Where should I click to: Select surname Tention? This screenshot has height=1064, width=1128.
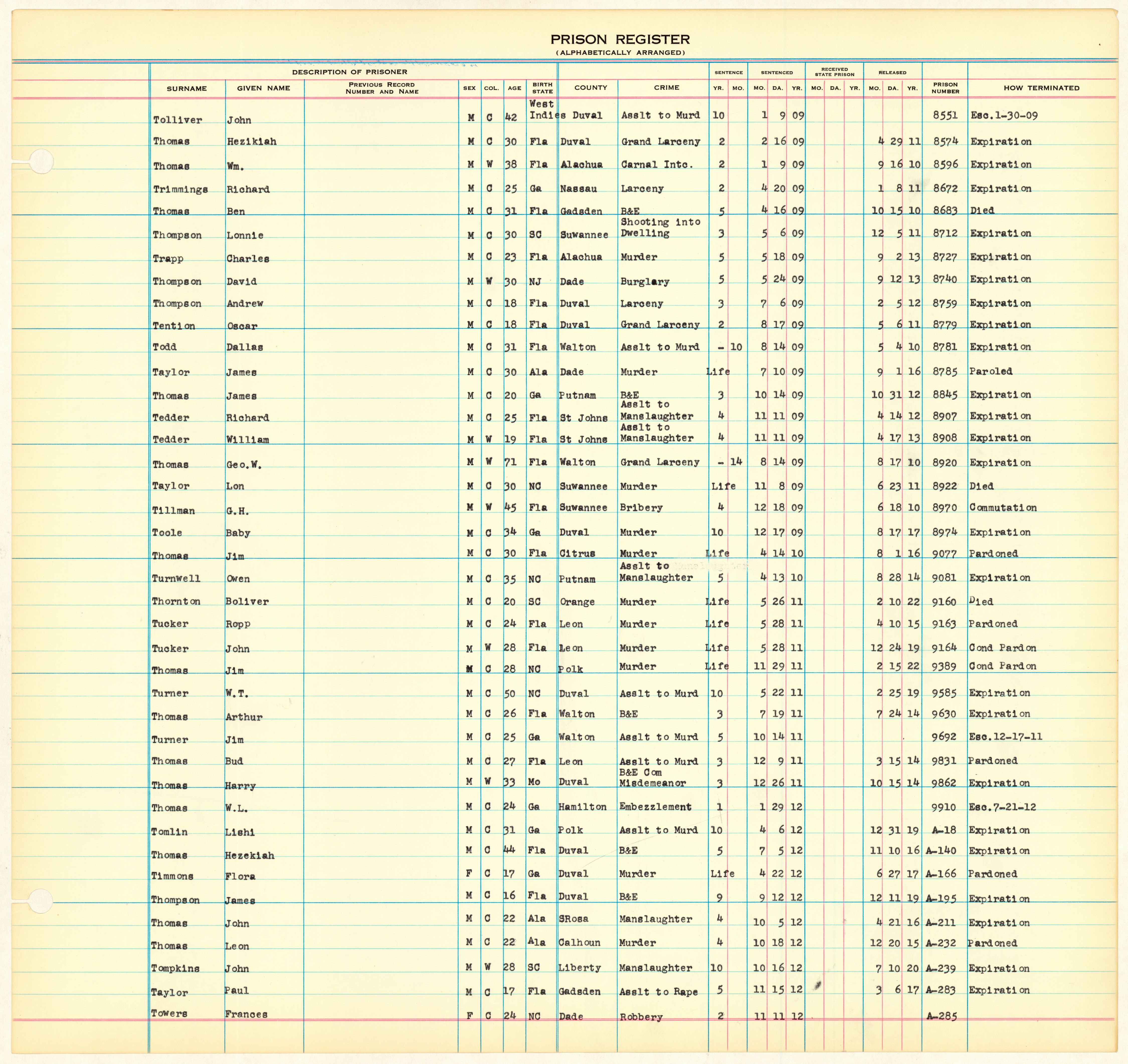click(174, 326)
